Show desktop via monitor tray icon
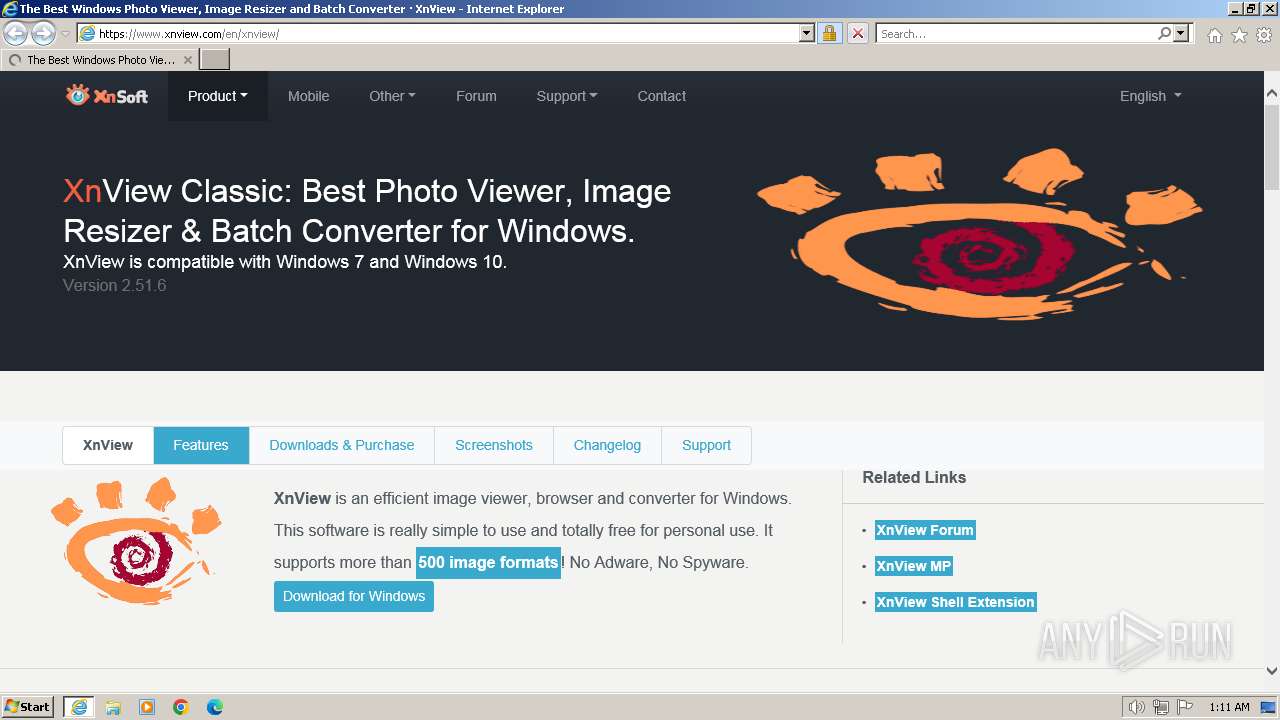Screen dimensions: 1280x720 point(1268,707)
